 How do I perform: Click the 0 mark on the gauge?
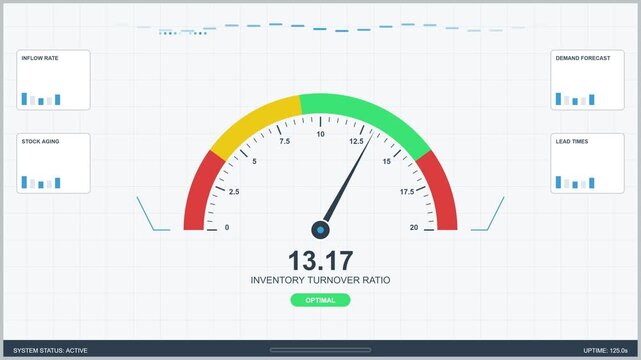[x=227, y=228]
